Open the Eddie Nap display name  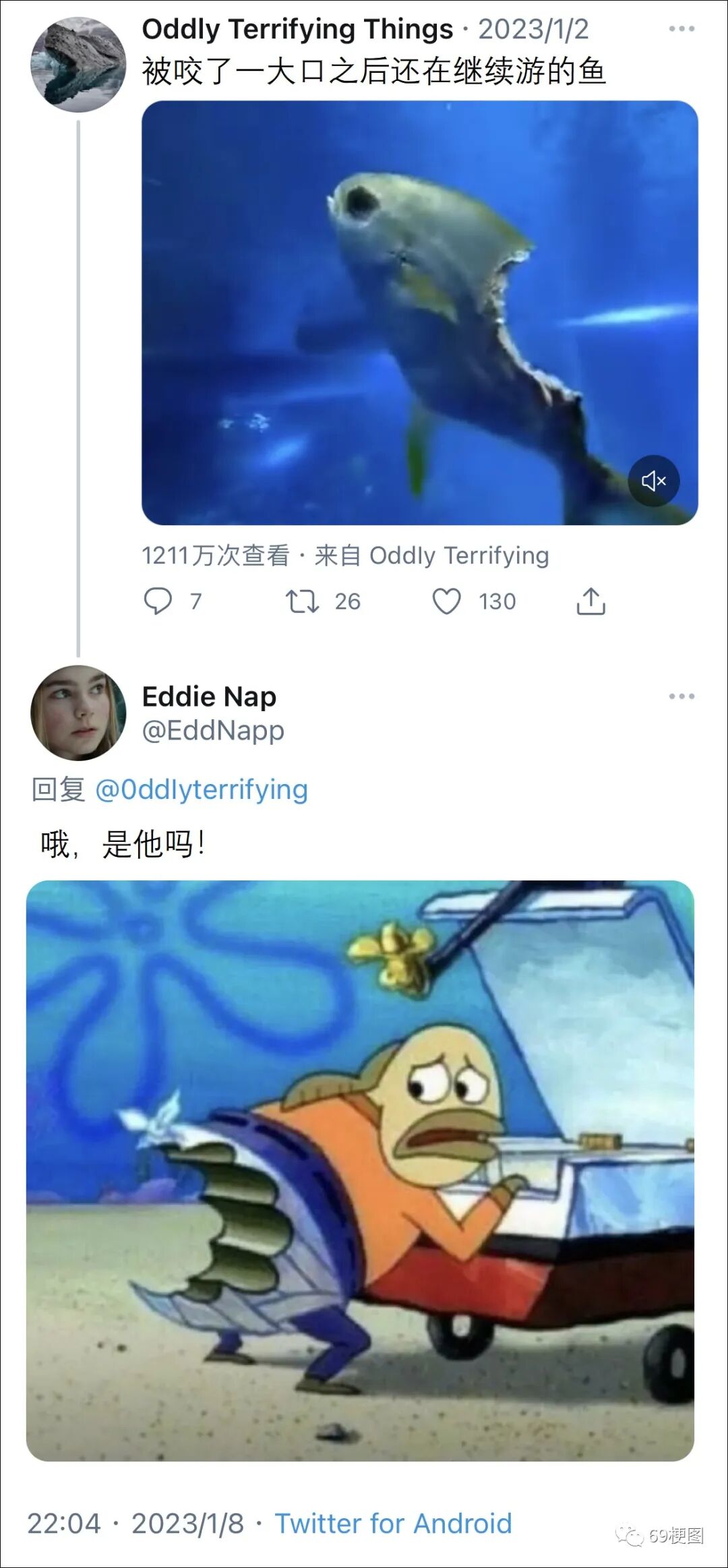[x=209, y=696]
